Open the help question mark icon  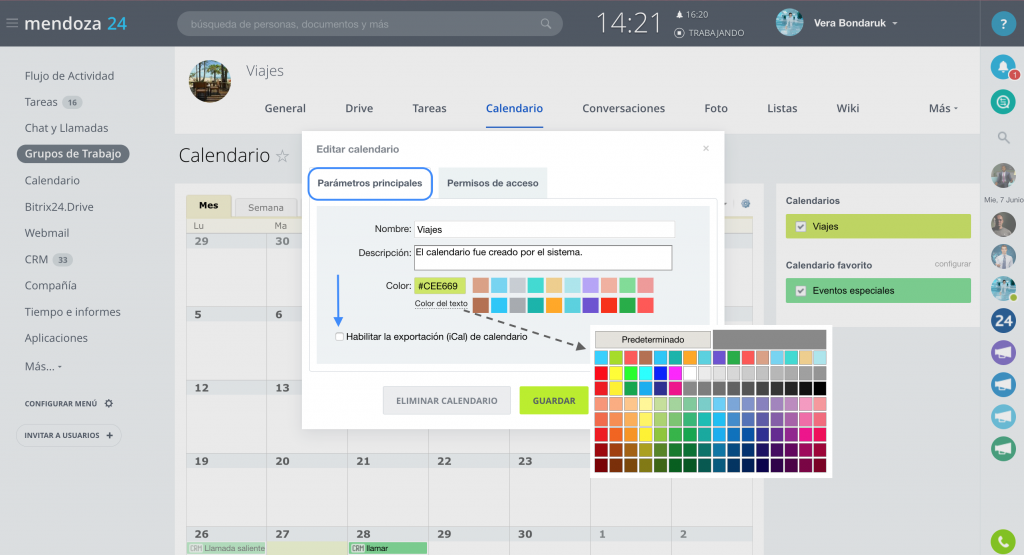pyautogui.click(x=1002, y=24)
